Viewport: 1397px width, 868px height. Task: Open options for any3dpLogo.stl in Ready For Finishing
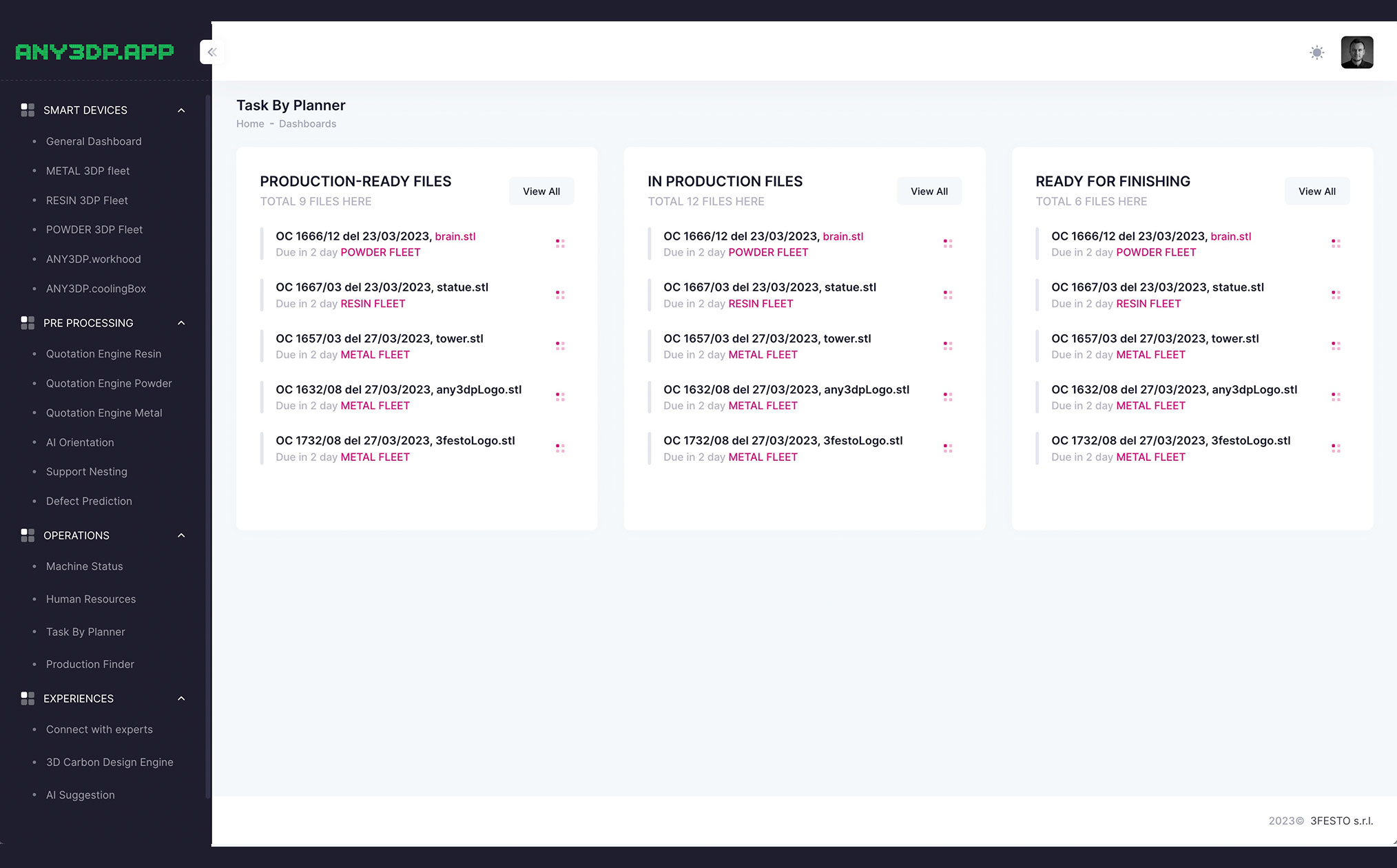pyautogui.click(x=1336, y=397)
